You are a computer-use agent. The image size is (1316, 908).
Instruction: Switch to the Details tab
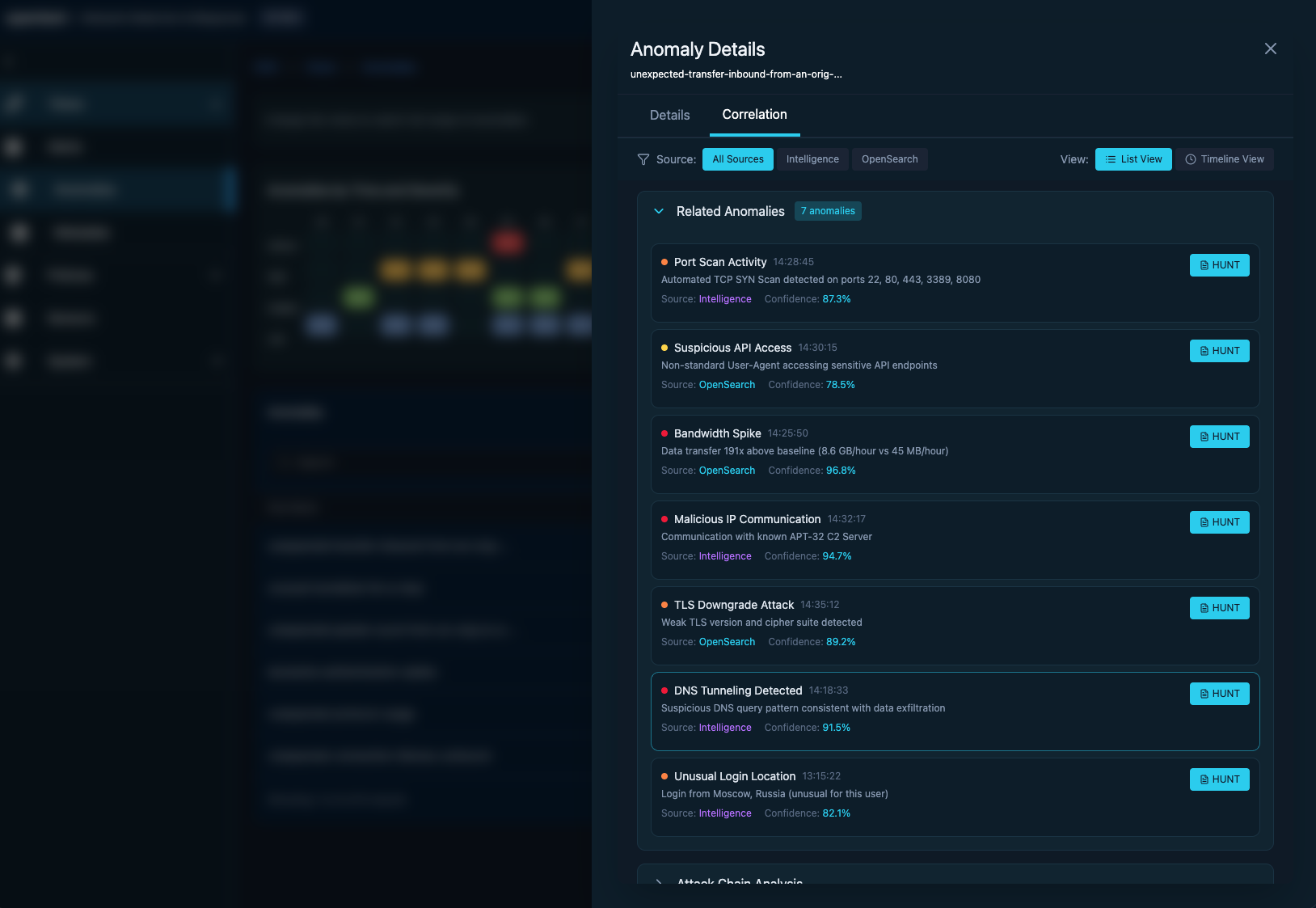pyautogui.click(x=669, y=115)
